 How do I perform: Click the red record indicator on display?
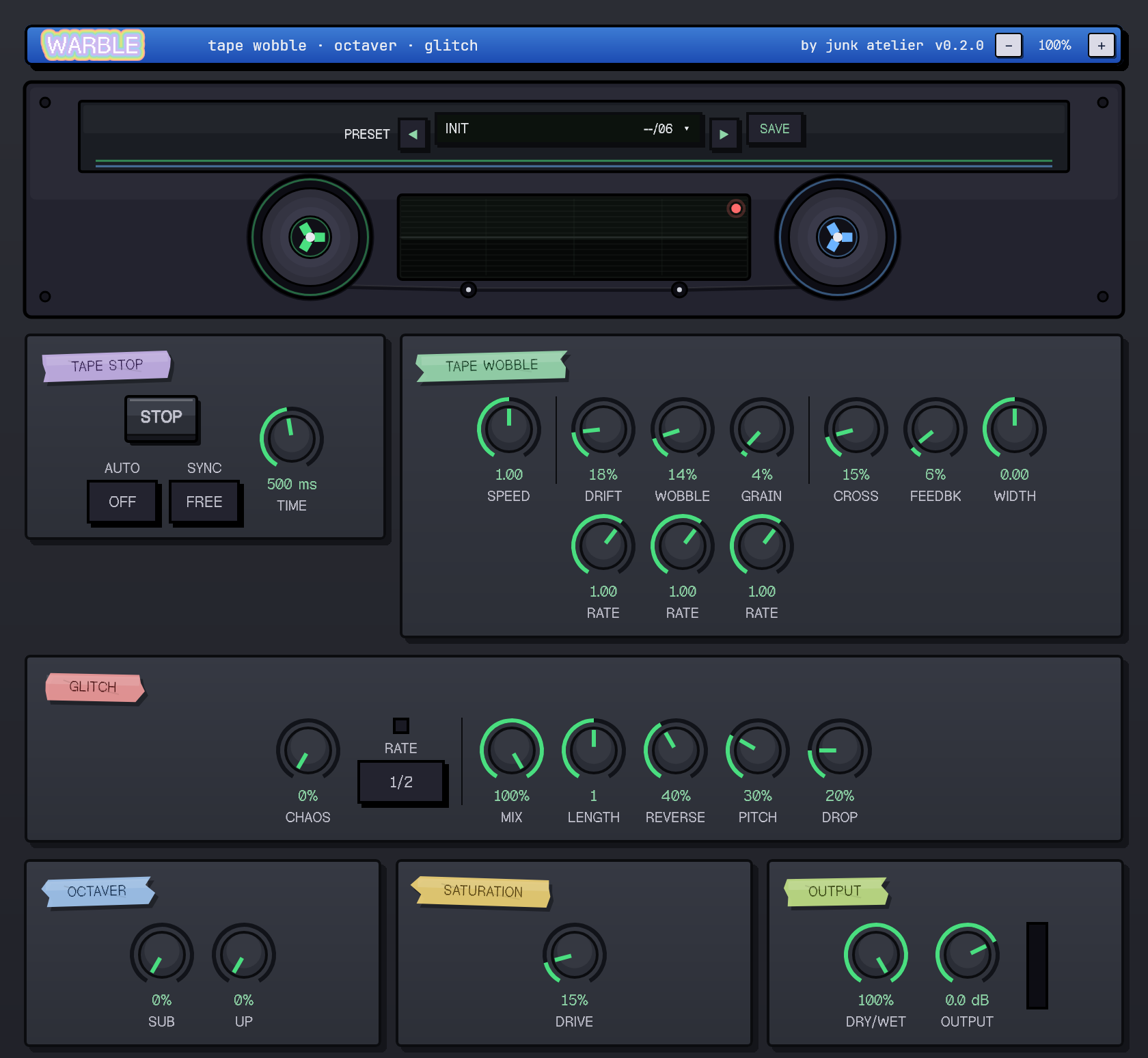[736, 208]
